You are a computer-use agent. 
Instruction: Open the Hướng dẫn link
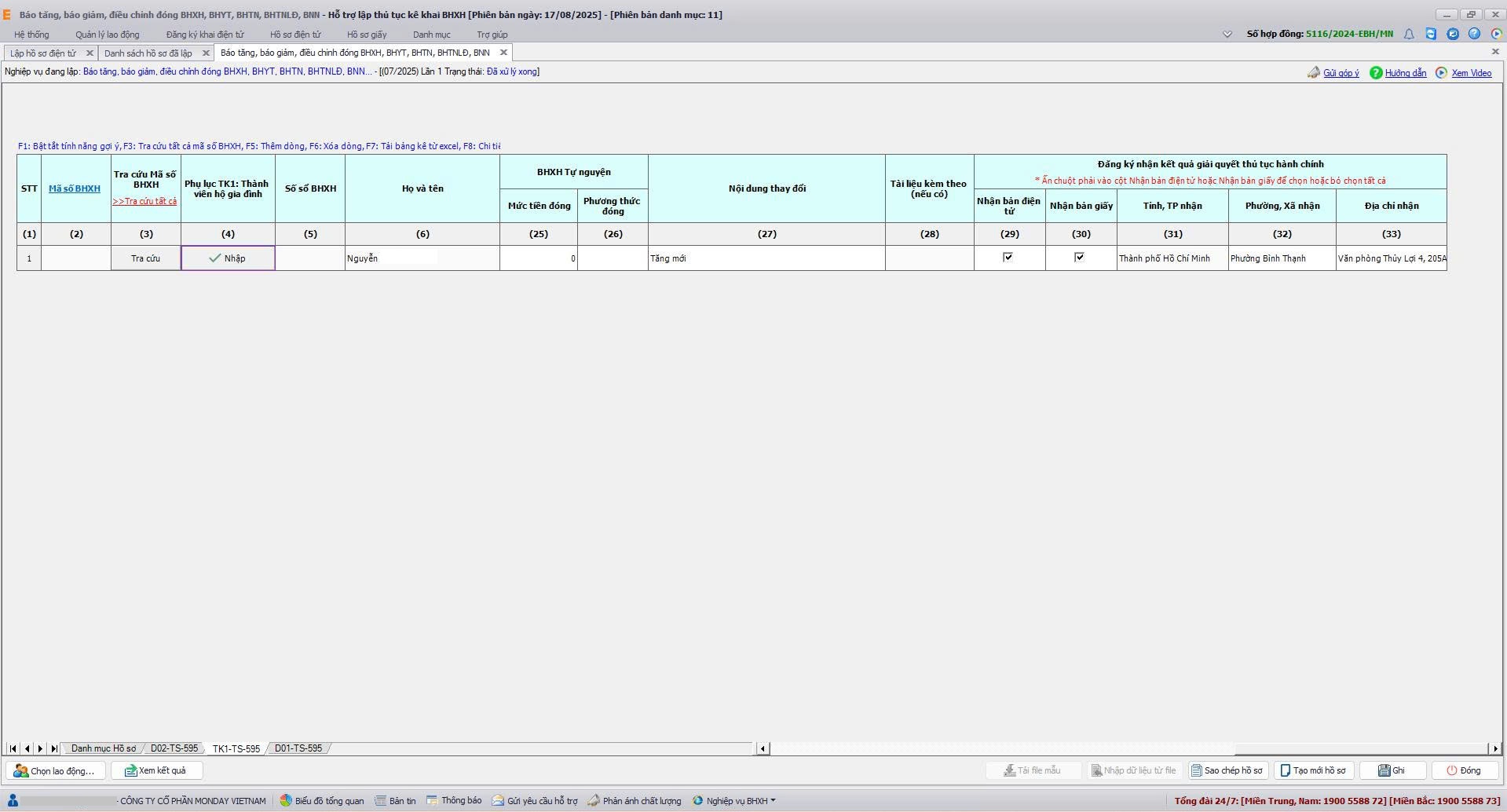pyautogui.click(x=1405, y=73)
